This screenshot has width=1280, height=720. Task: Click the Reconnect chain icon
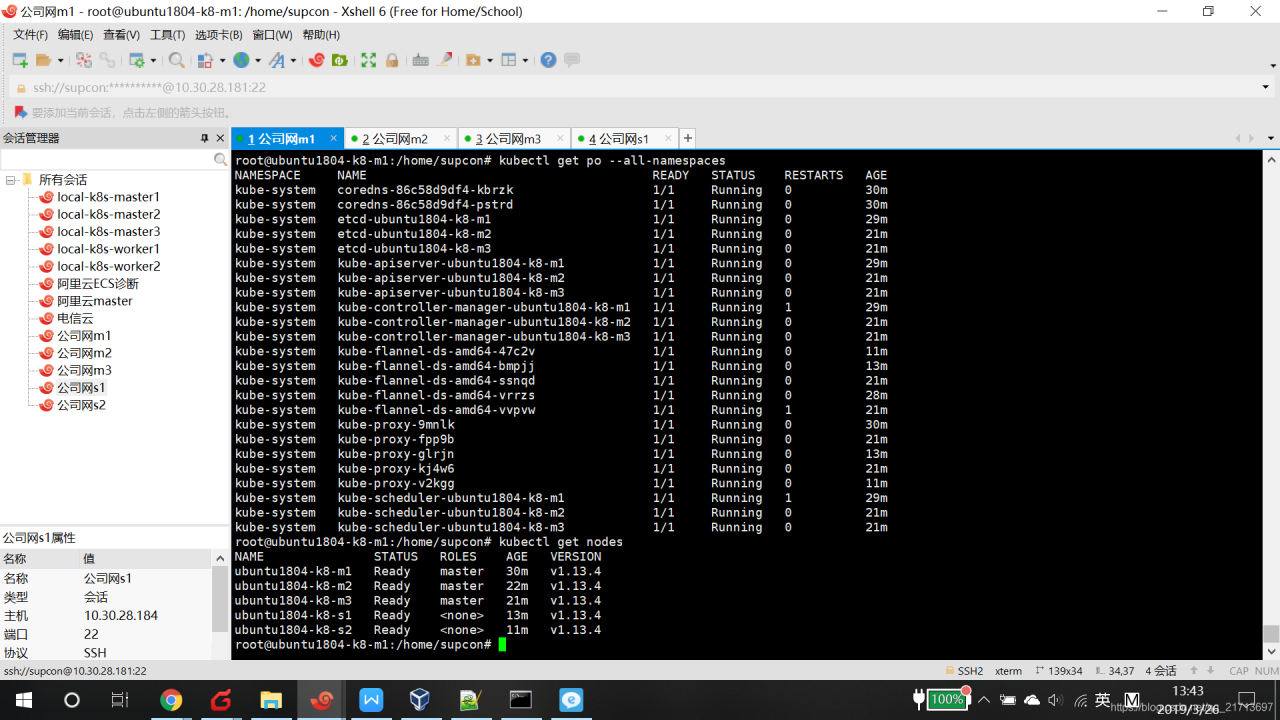(x=106, y=60)
